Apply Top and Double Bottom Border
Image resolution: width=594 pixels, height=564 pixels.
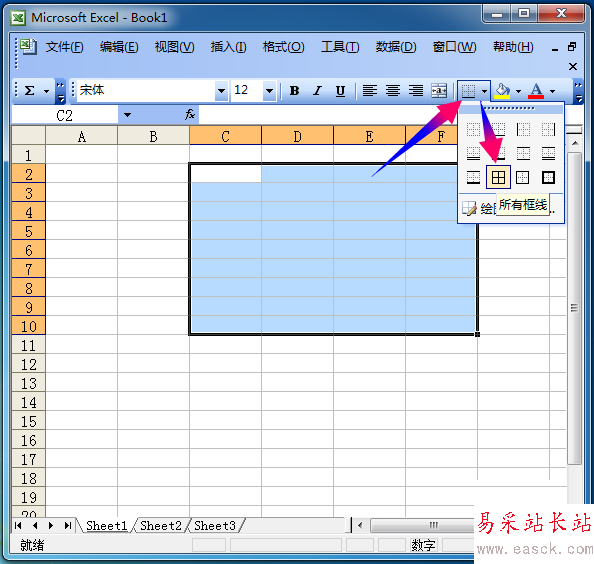click(x=548, y=153)
